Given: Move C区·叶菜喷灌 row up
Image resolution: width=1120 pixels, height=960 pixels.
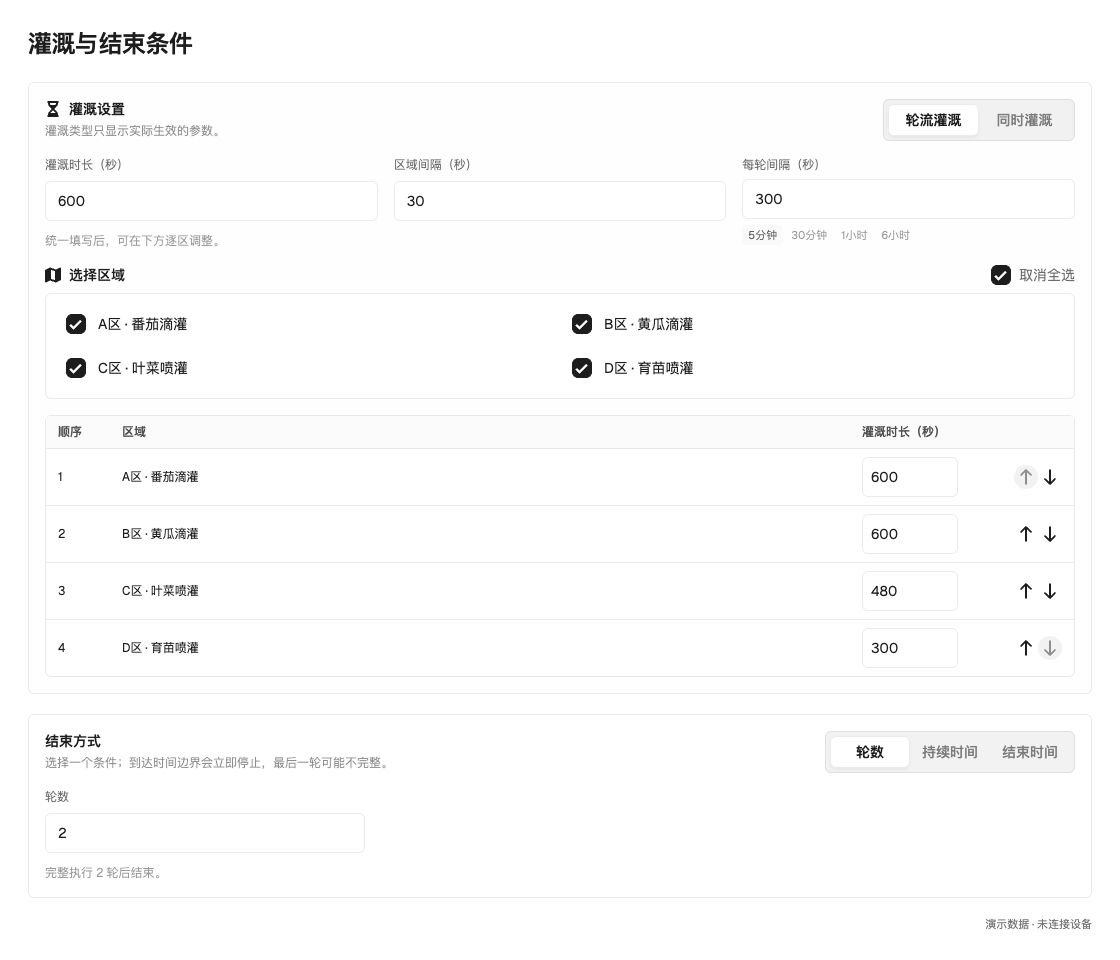Looking at the screenshot, I should pyautogui.click(x=1026, y=591).
